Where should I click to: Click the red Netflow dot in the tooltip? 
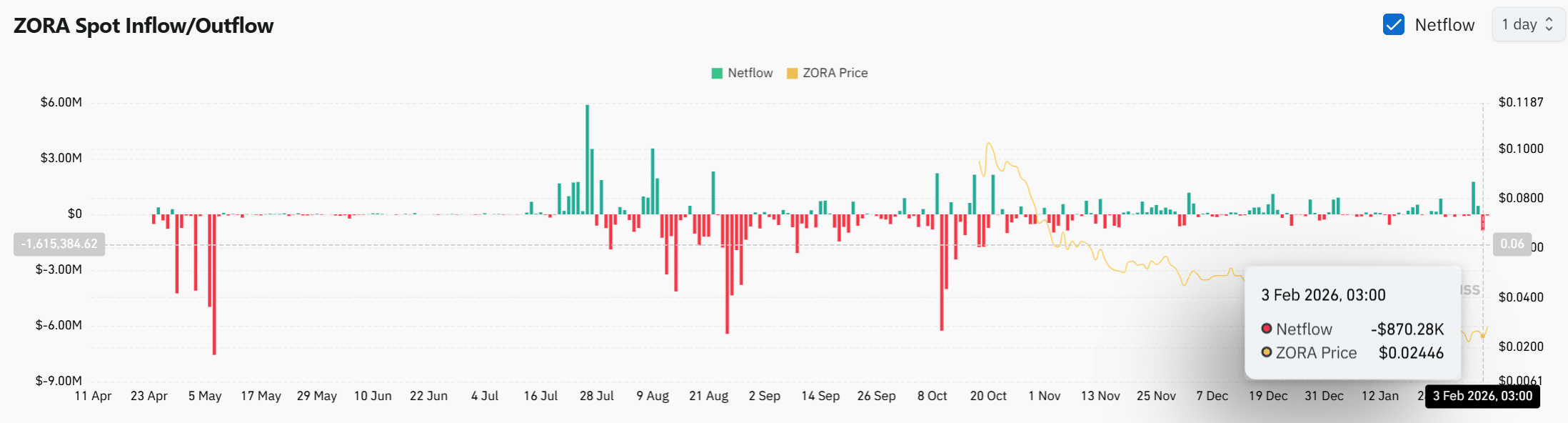click(x=1267, y=329)
